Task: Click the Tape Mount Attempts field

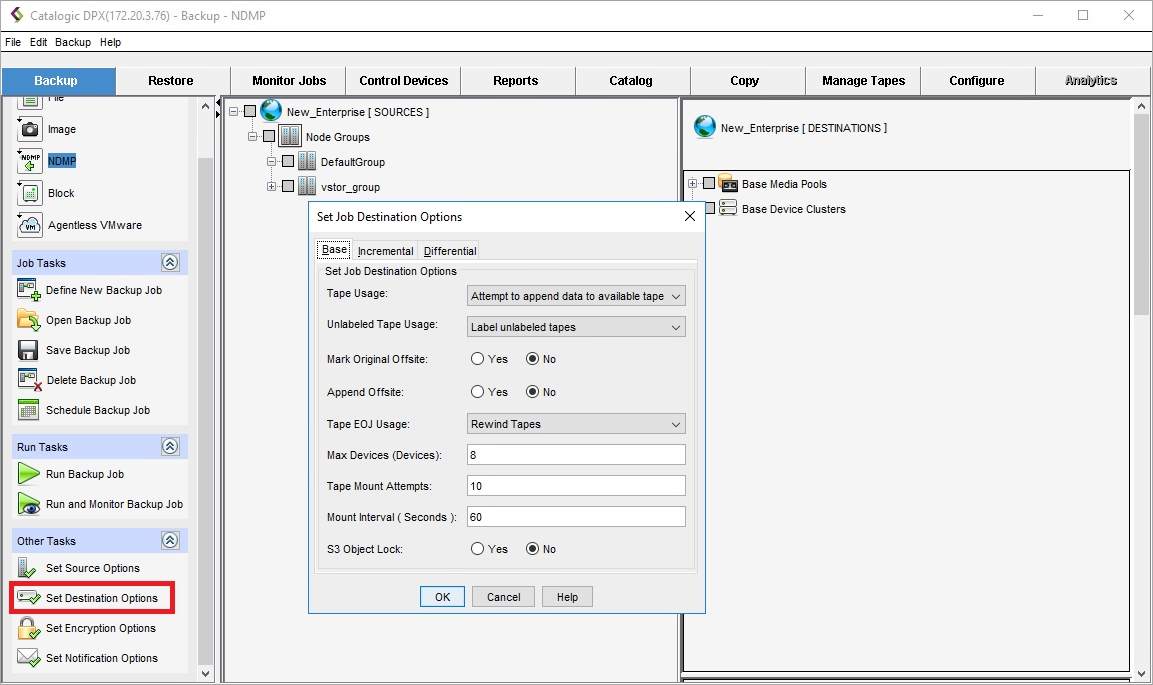Action: pyautogui.click(x=576, y=486)
